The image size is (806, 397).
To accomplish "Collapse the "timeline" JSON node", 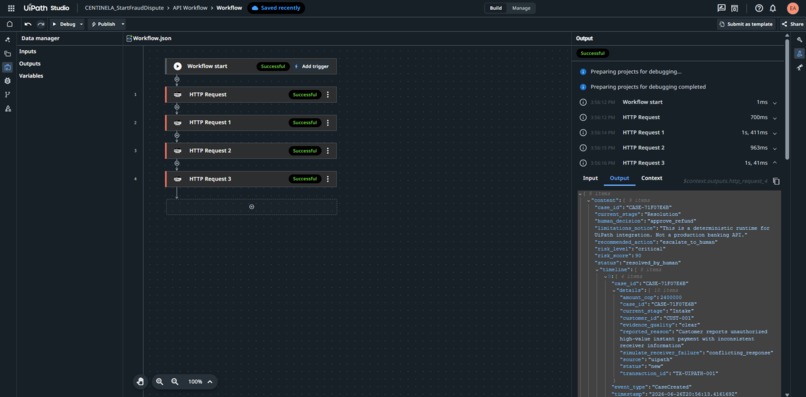I will click(x=597, y=270).
